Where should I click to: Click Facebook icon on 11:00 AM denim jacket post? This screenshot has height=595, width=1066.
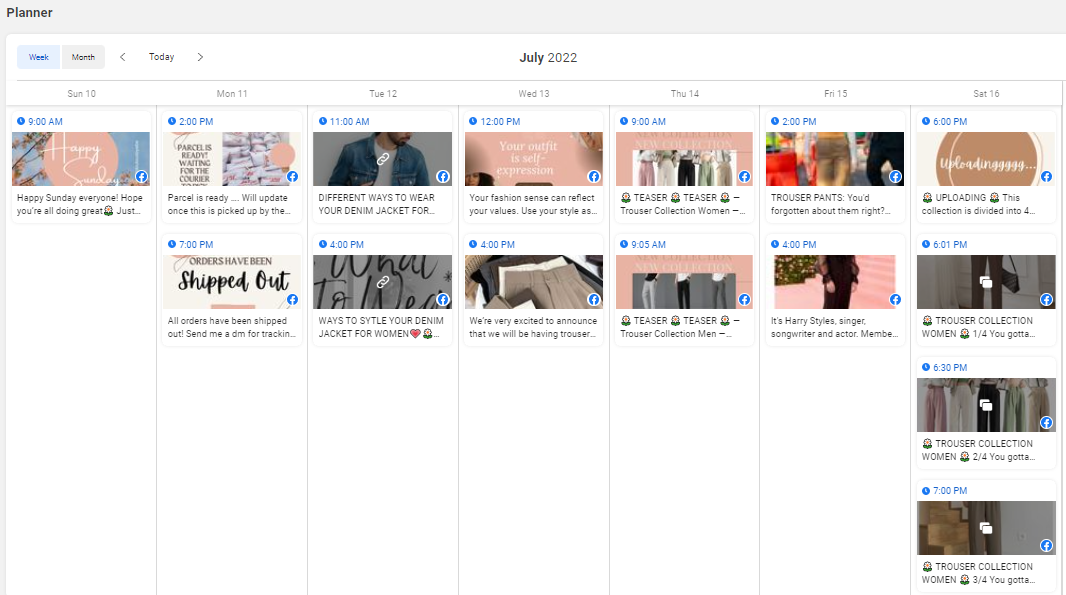pyautogui.click(x=443, y=177)
